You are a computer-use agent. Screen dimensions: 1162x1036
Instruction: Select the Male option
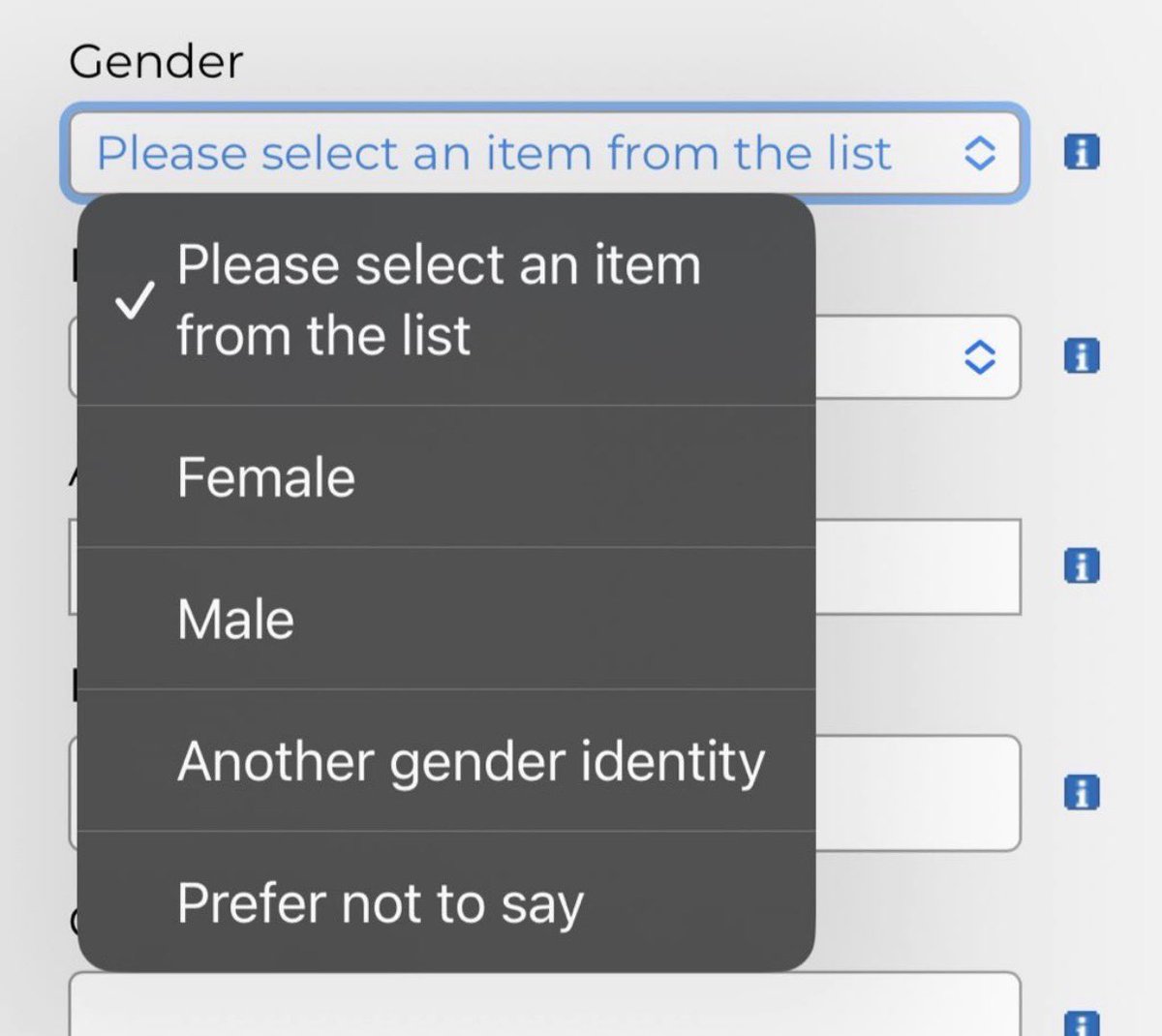tap(446, 619)
